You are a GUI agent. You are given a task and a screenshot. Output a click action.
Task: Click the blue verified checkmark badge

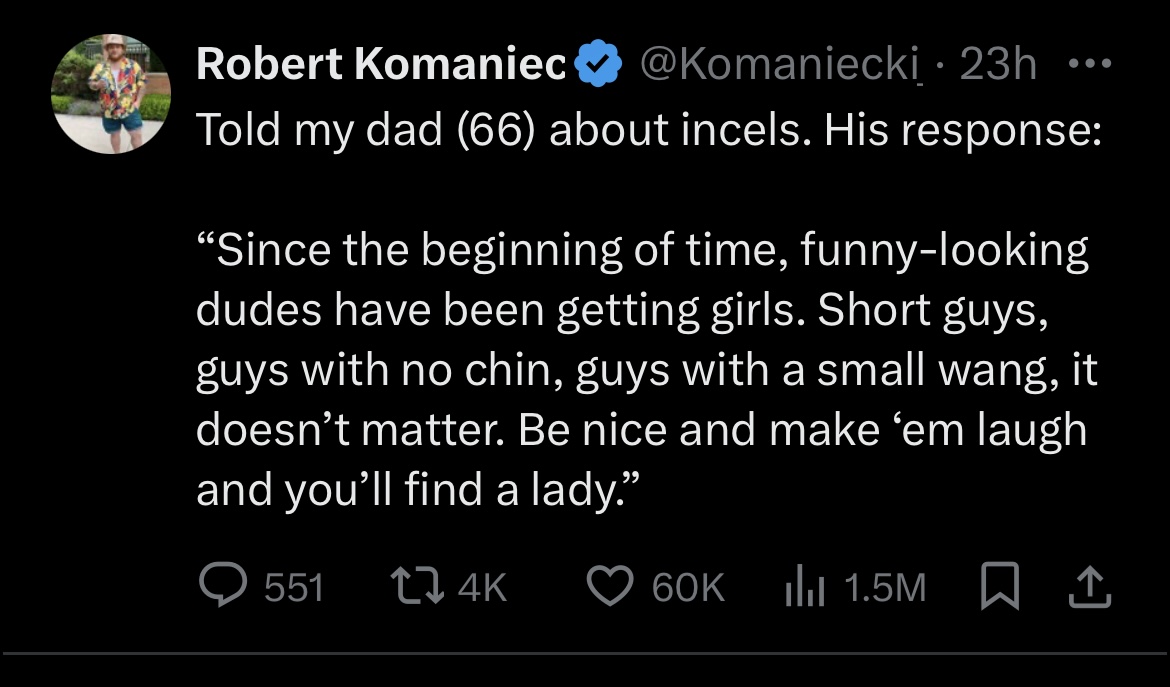(596, 65)
